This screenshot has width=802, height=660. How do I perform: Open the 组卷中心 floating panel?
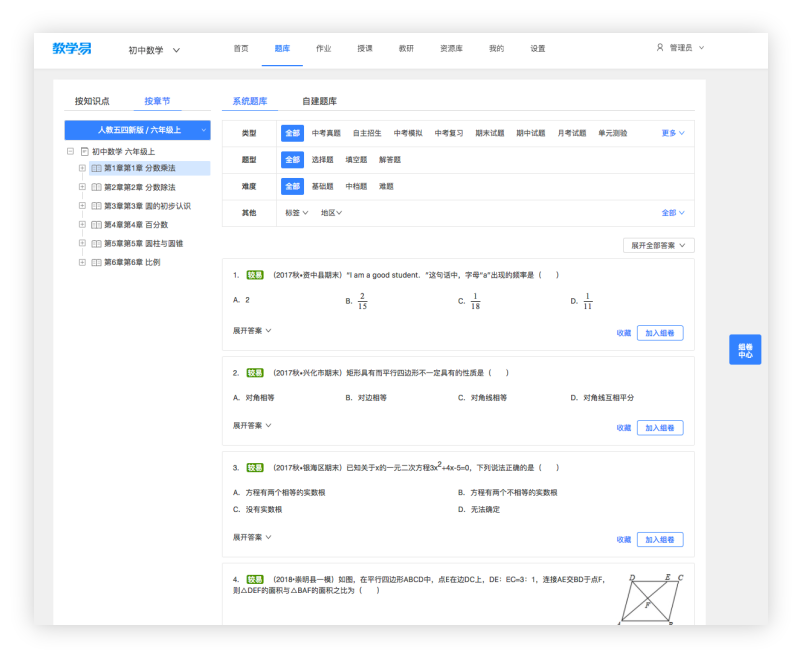pos(745,349)
